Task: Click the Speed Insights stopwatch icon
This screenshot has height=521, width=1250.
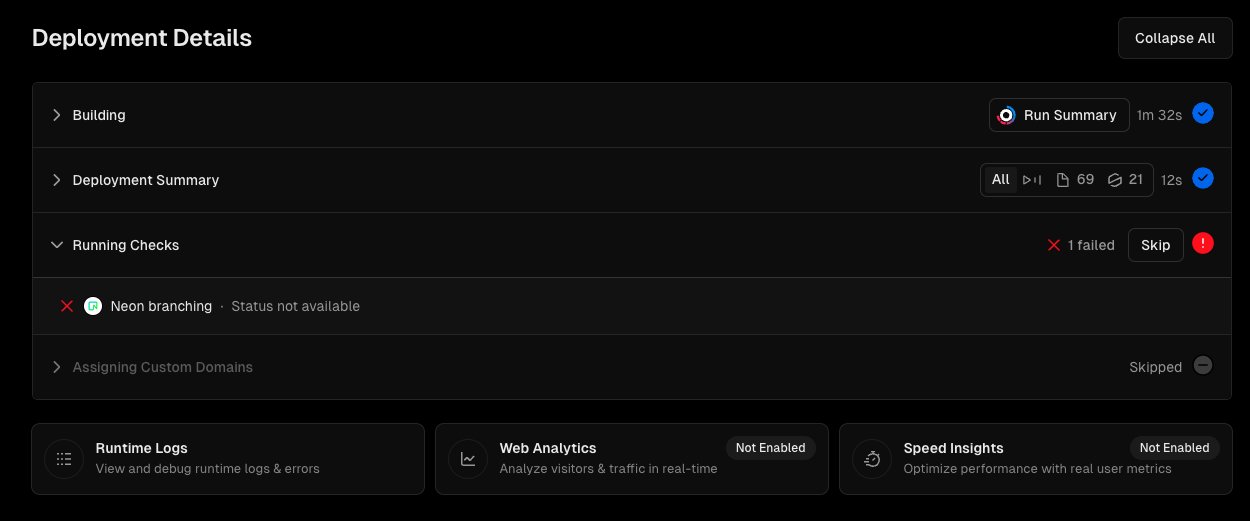Action: coord(872,459)
